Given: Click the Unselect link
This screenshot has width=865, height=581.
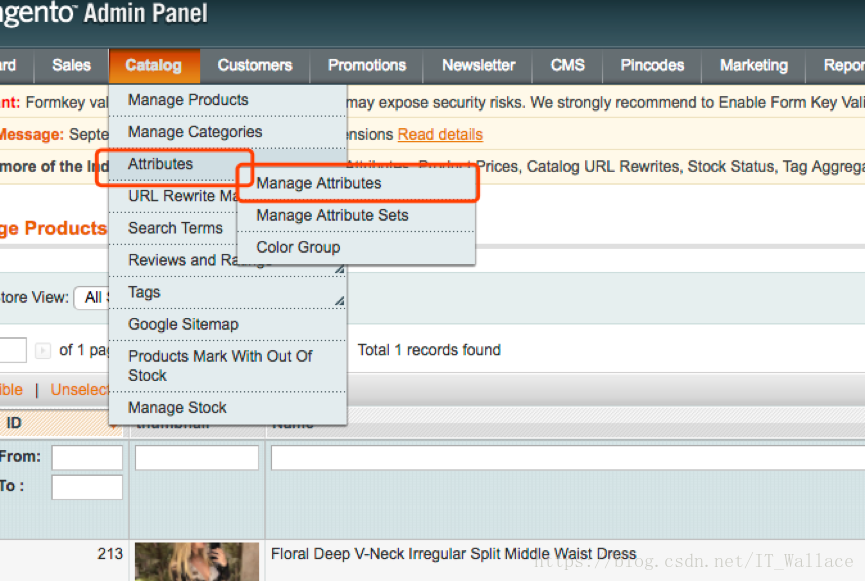Looking at the screenshot, I should click(79, 390).
